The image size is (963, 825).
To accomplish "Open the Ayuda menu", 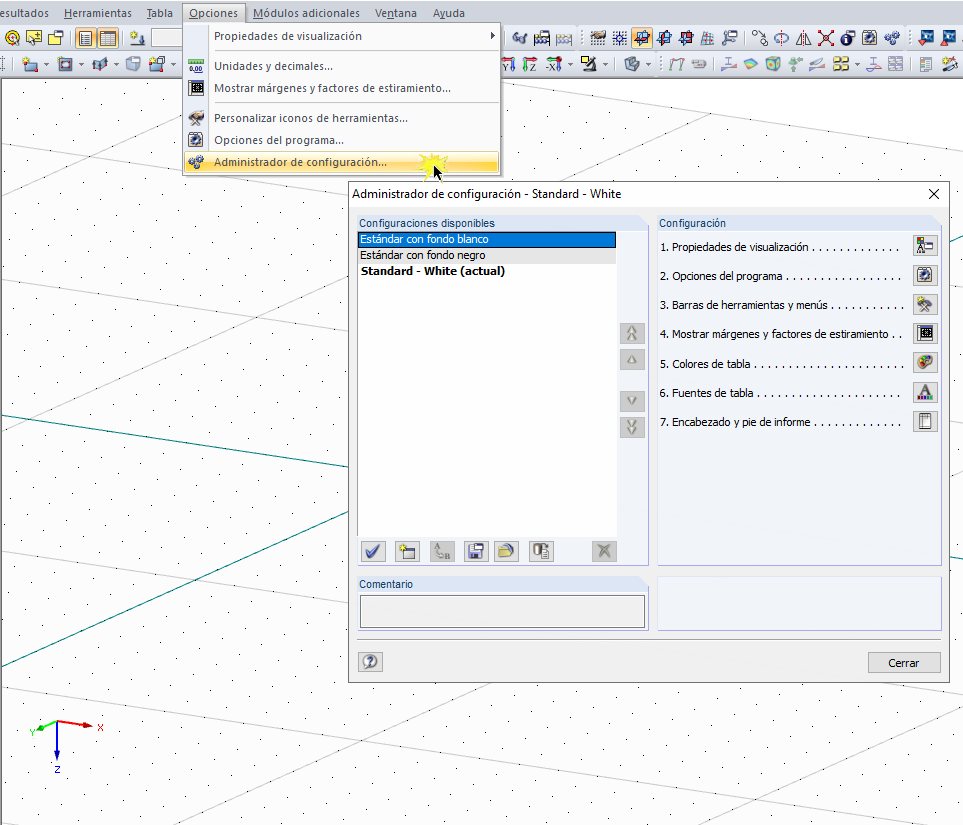I will click(448, 13).
